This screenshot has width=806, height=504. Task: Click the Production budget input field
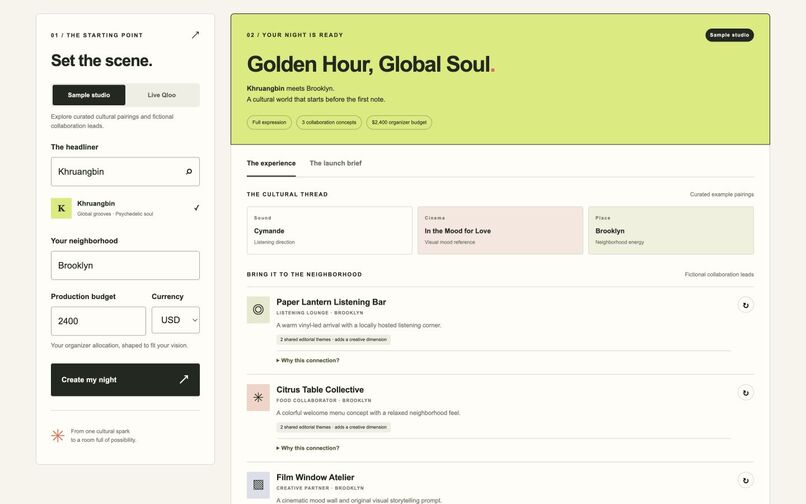[x=98, y=321]
